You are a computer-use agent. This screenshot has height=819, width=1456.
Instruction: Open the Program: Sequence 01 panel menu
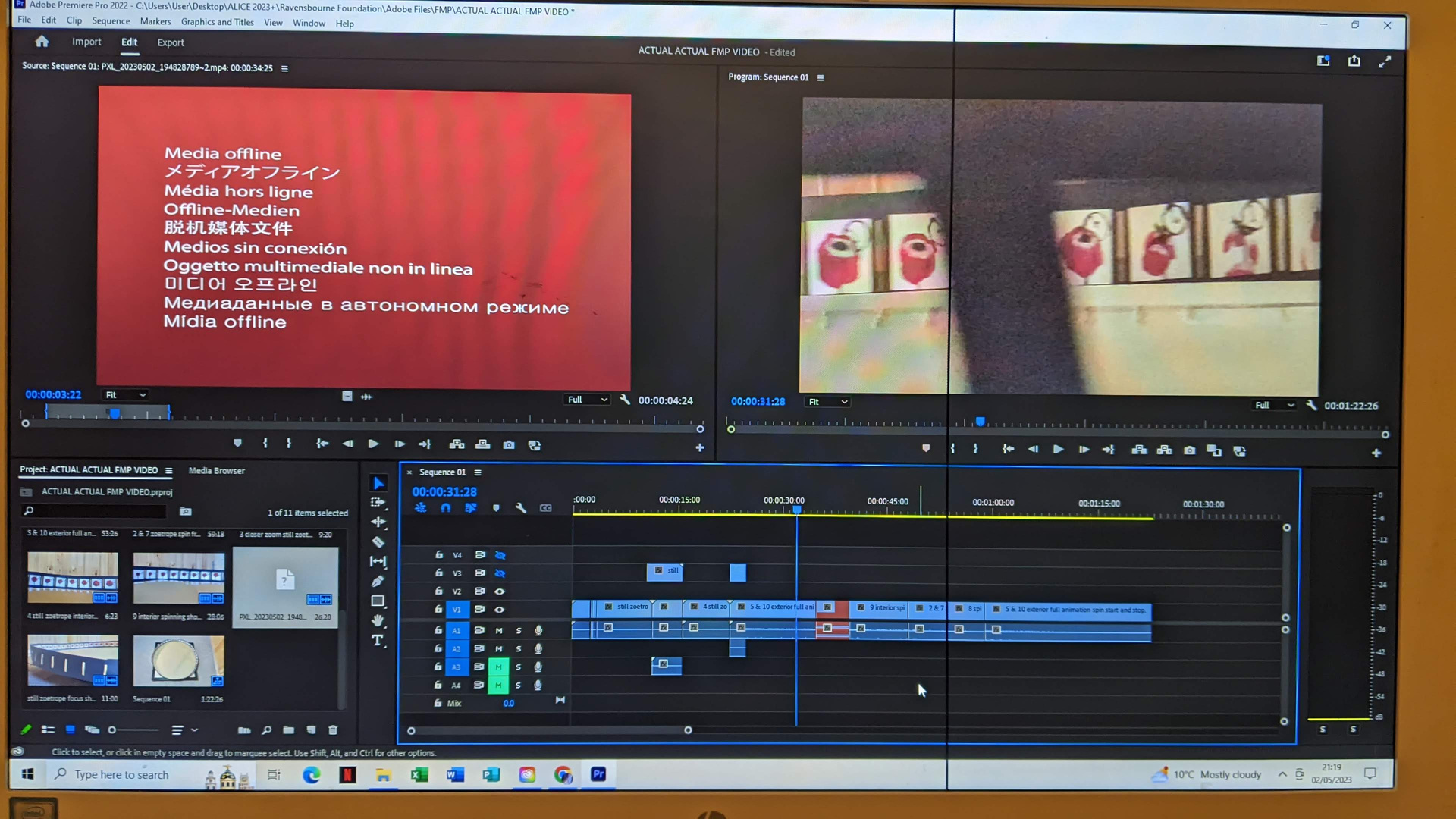click(821, 77)
